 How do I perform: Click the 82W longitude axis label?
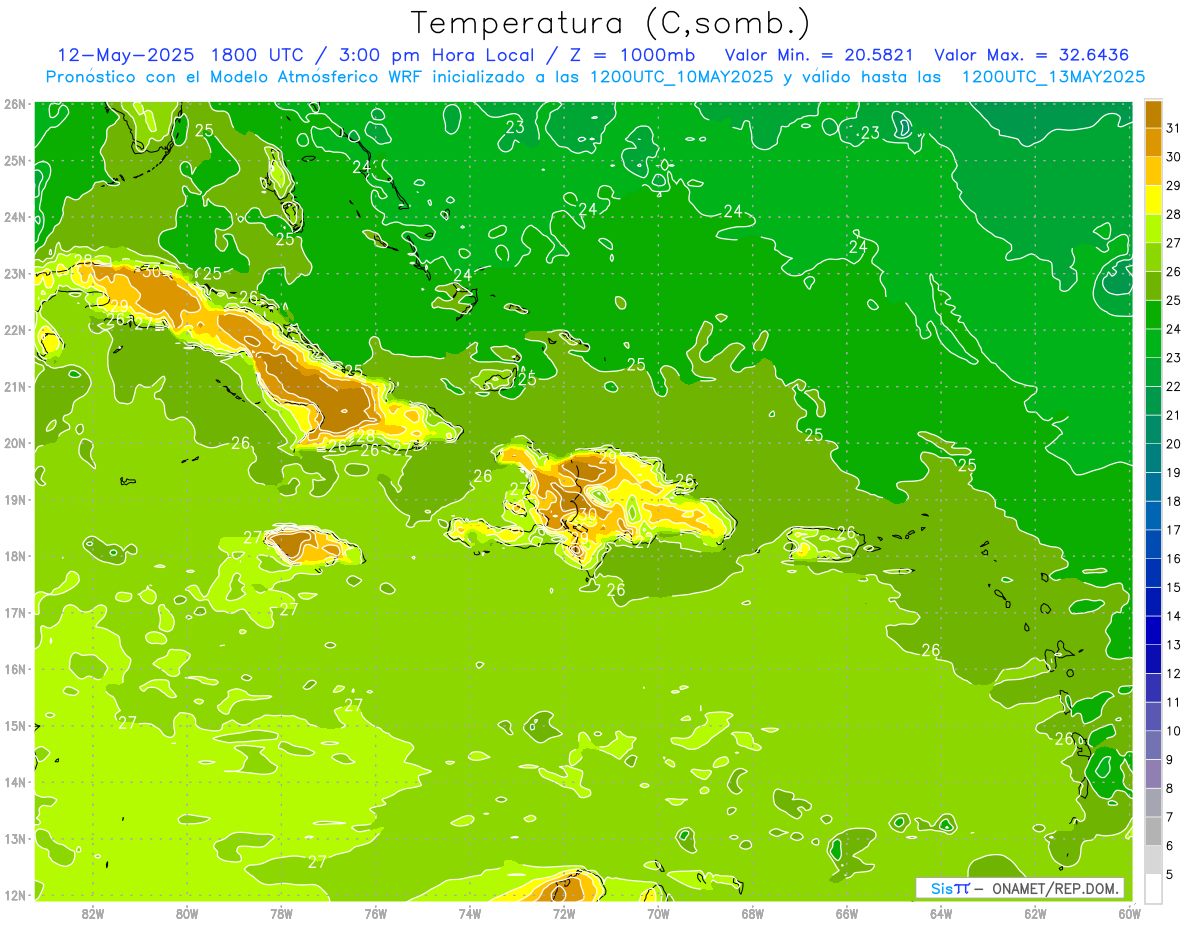[93, 913]
